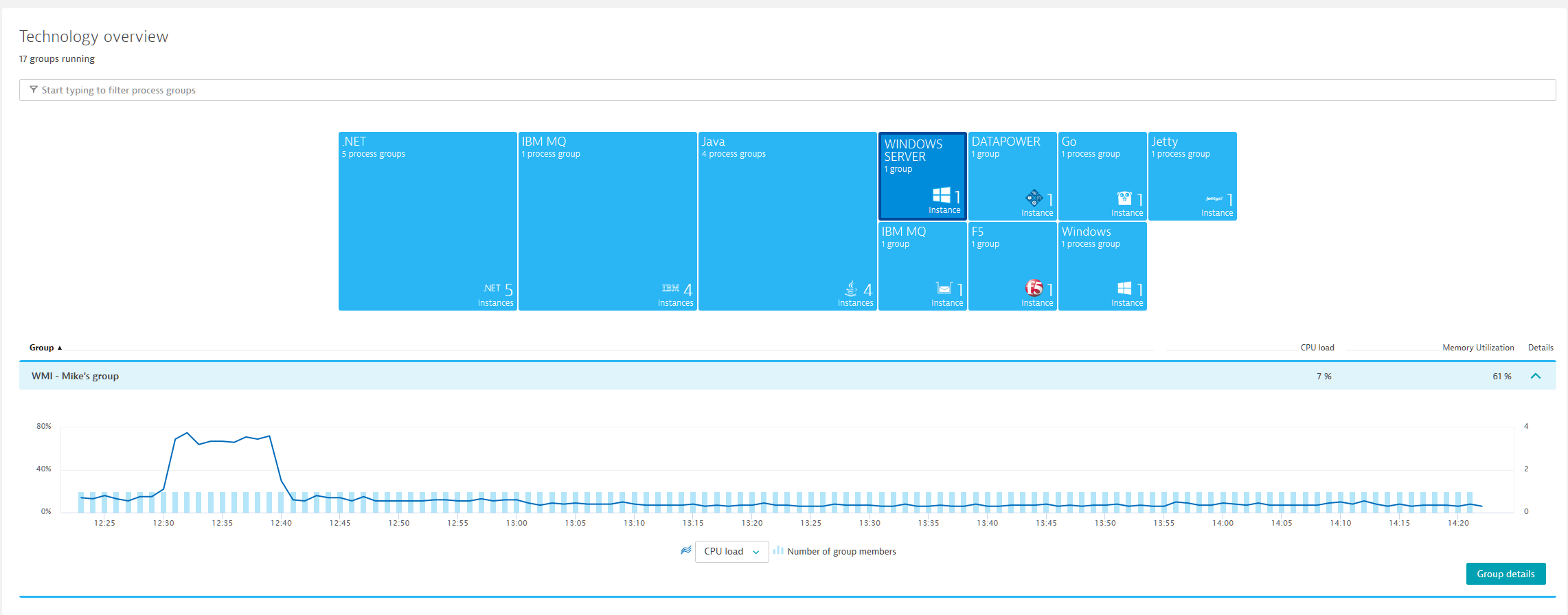Click the 14:20 time label on chart
The width and height of the screenshot is (1568, 615).
[x=1458, y=523]
